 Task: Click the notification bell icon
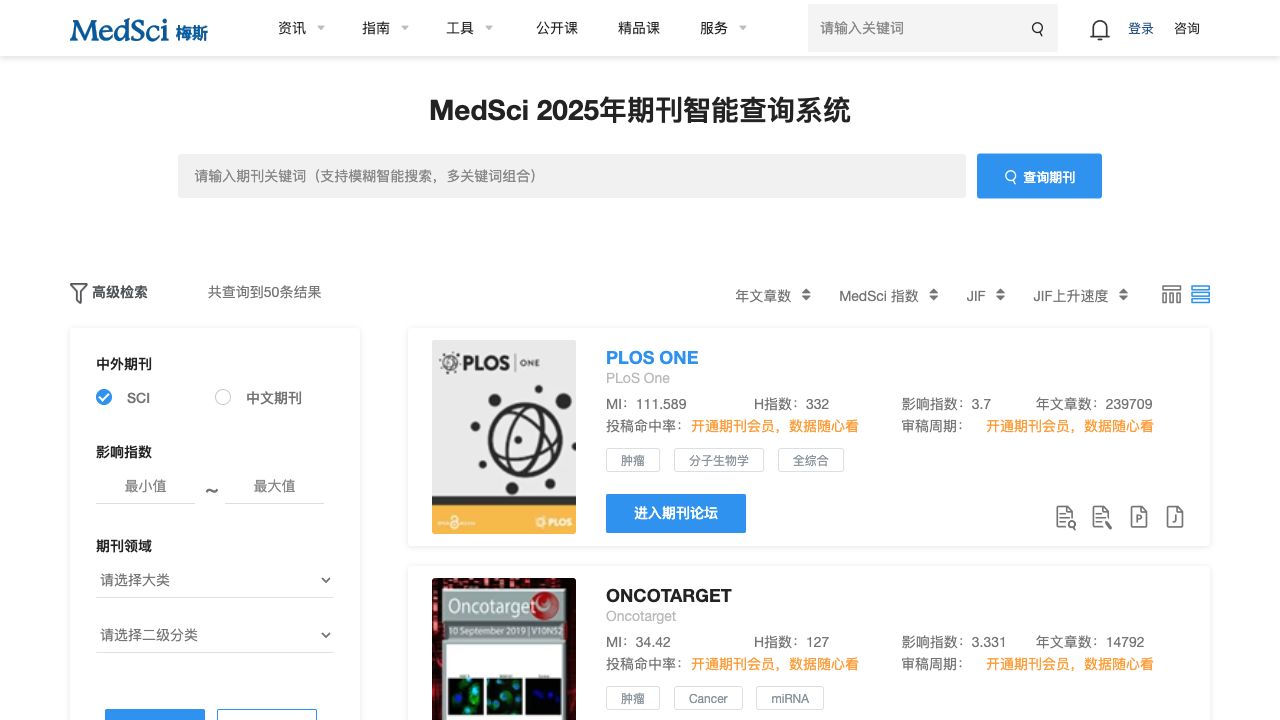tap(1100, 30)
